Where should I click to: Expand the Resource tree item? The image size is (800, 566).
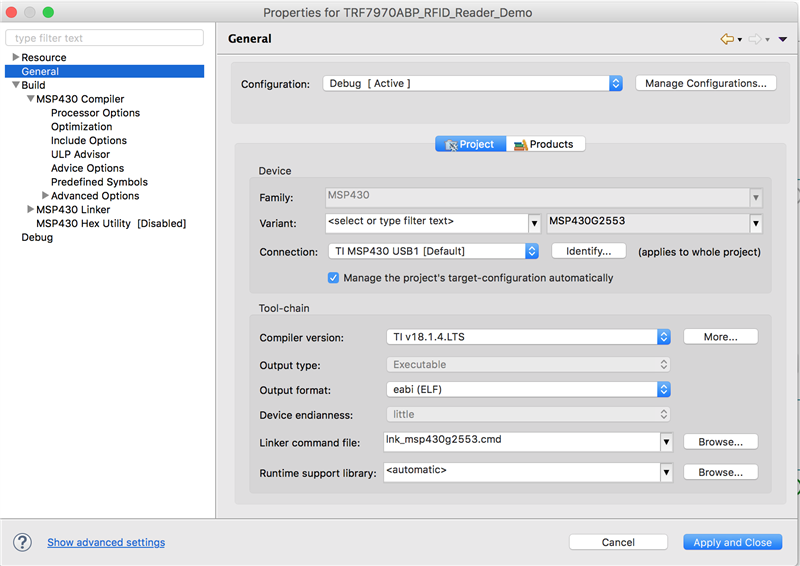[16, 58]
